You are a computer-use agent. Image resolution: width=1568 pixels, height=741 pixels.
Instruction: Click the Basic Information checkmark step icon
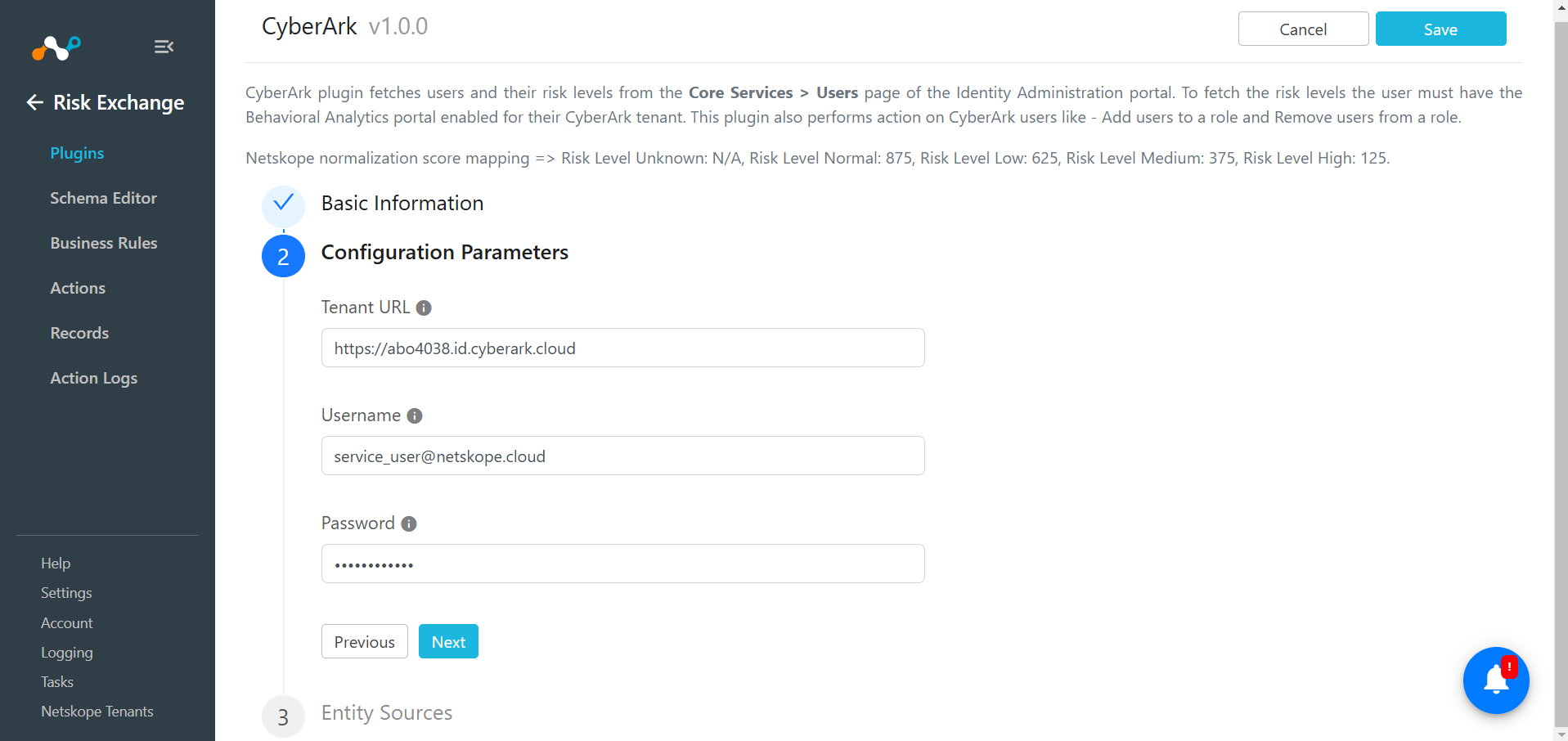pyautogui.click(x=283, y=204)
